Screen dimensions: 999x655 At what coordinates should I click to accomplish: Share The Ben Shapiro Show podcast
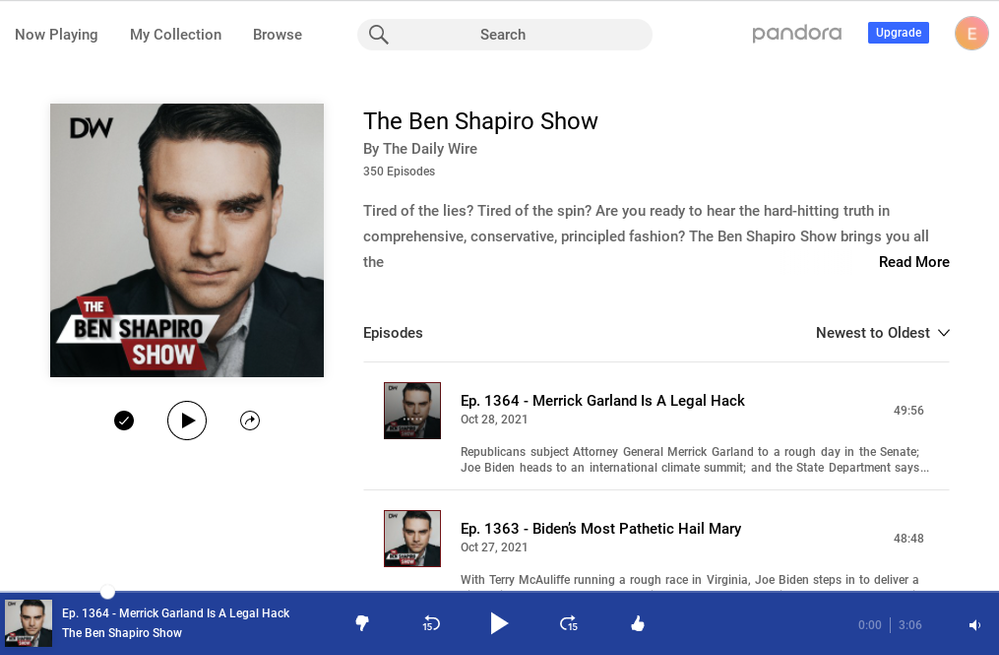[250, 421]
